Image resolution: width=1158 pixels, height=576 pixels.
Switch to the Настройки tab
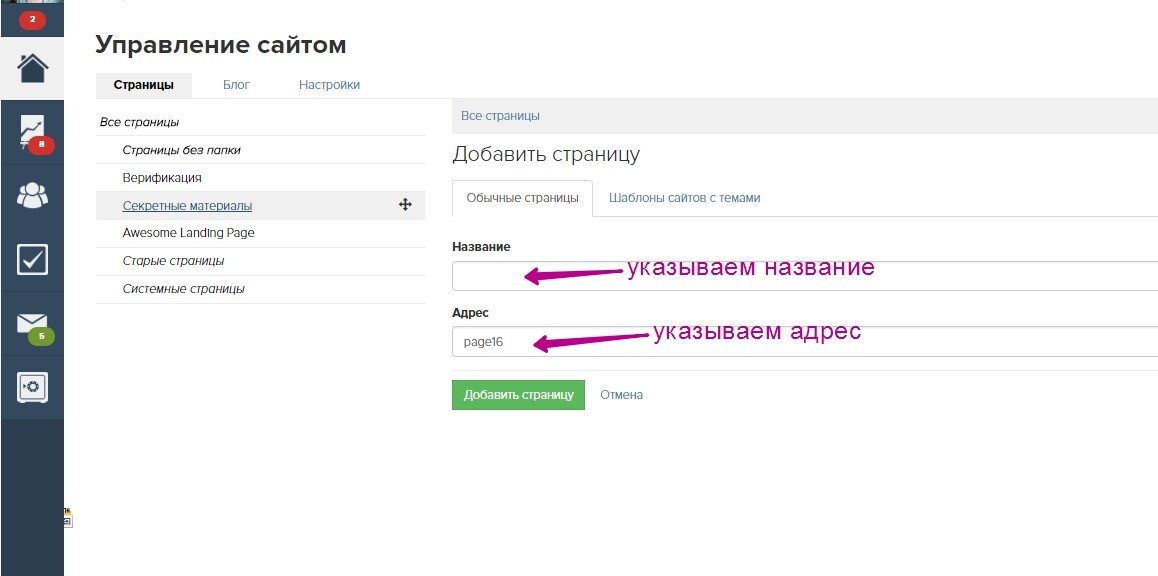[329, 85]
